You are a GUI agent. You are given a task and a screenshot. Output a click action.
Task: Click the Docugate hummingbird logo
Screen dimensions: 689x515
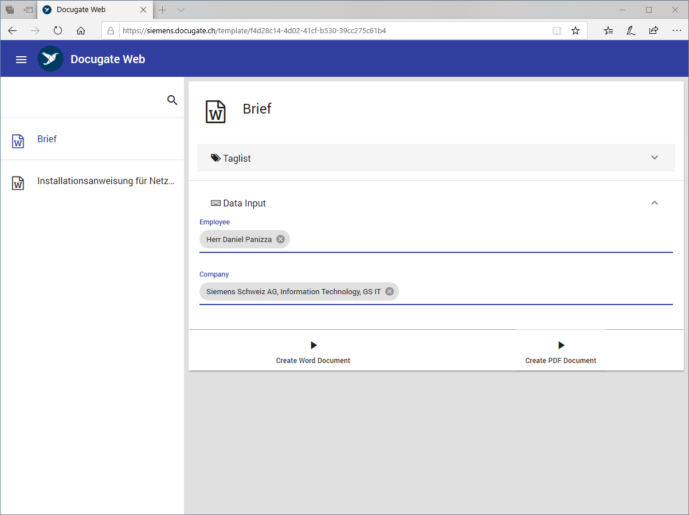[x=50, y=59]
